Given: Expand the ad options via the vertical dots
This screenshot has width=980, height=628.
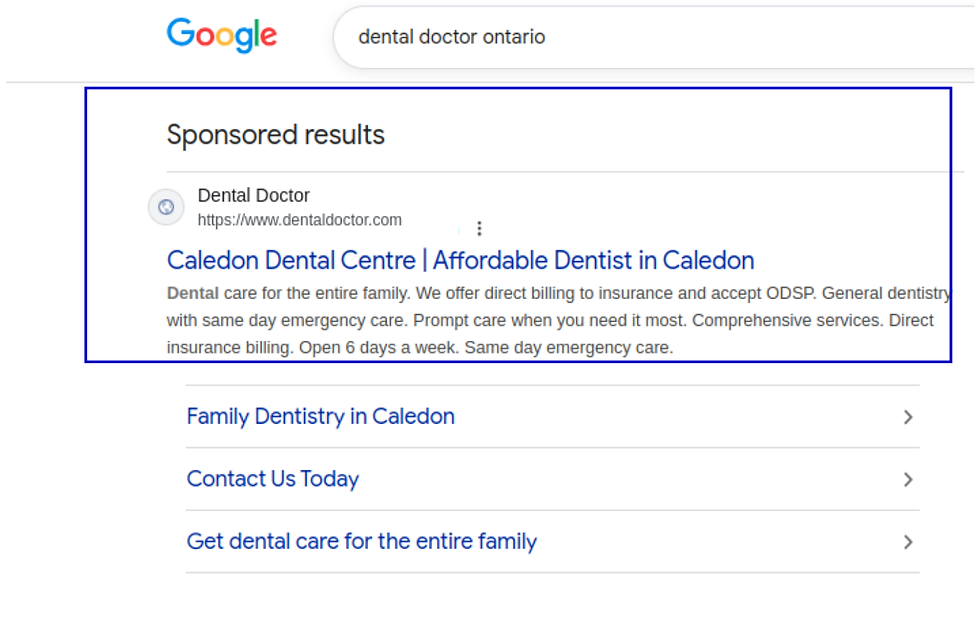Looking at the screenshot, I should tap(480, 228).
